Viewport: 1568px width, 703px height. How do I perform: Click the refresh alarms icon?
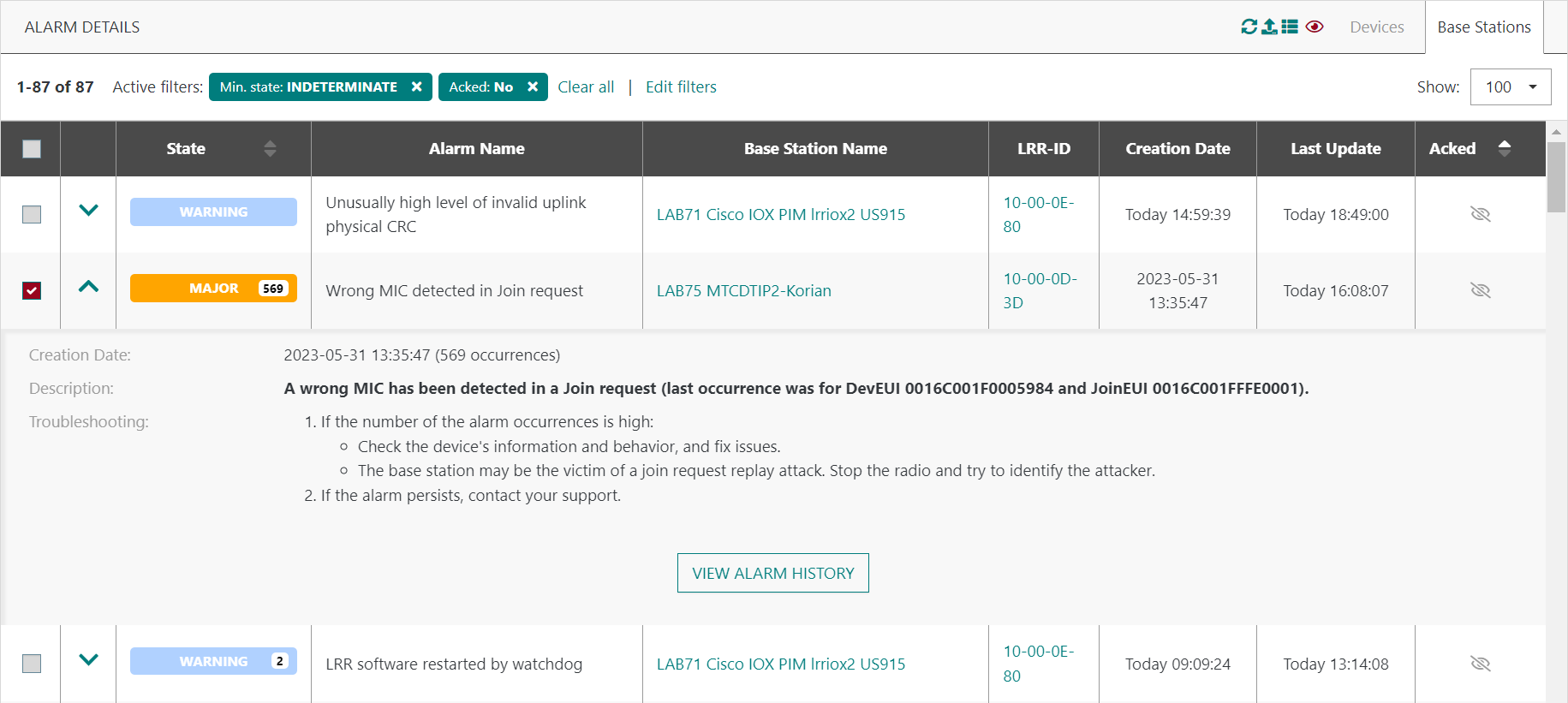click(x=1249, y=27)
